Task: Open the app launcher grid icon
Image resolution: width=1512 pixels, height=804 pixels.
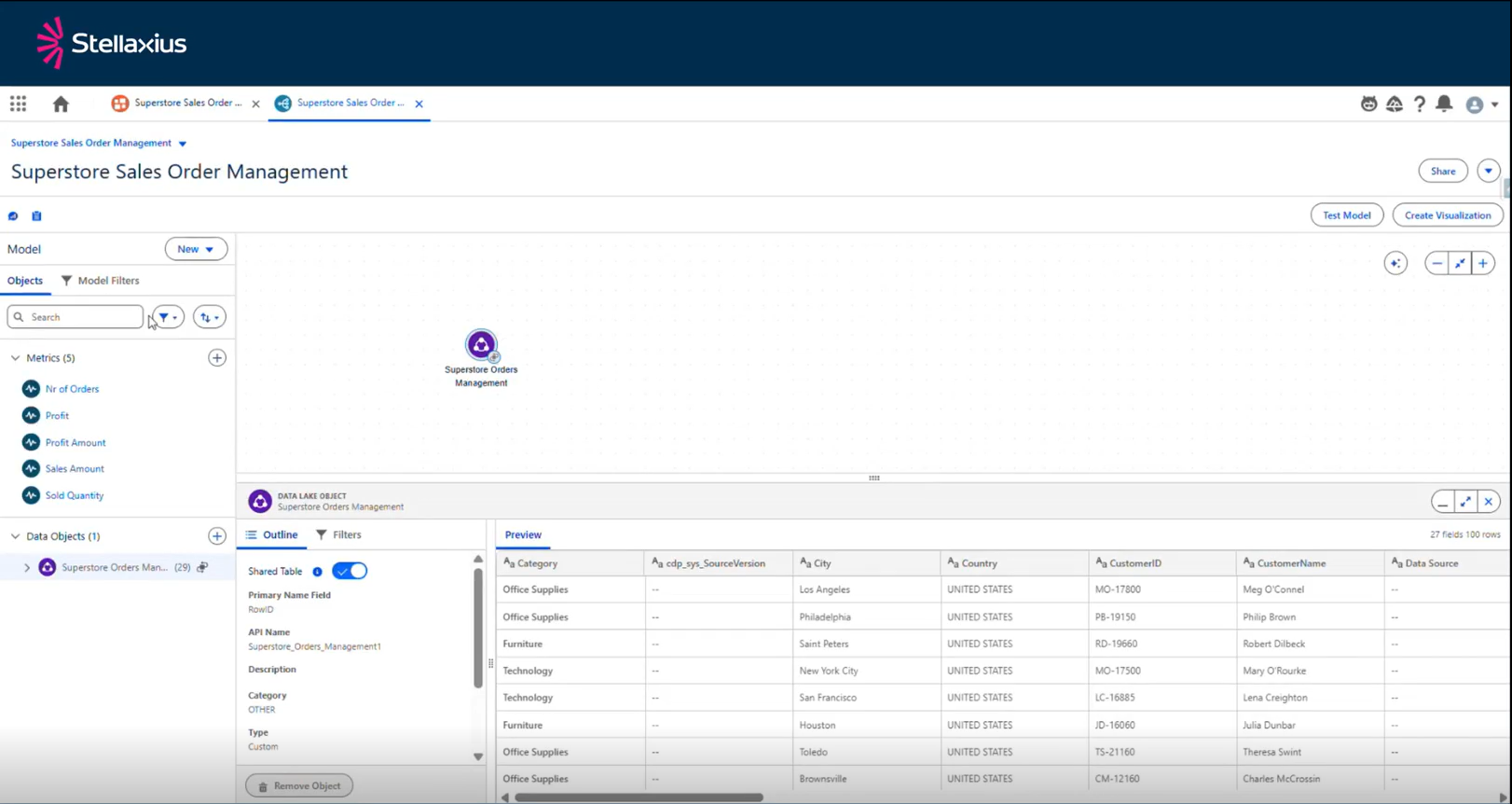Action: pyautogui.click(x=18, y=104)
